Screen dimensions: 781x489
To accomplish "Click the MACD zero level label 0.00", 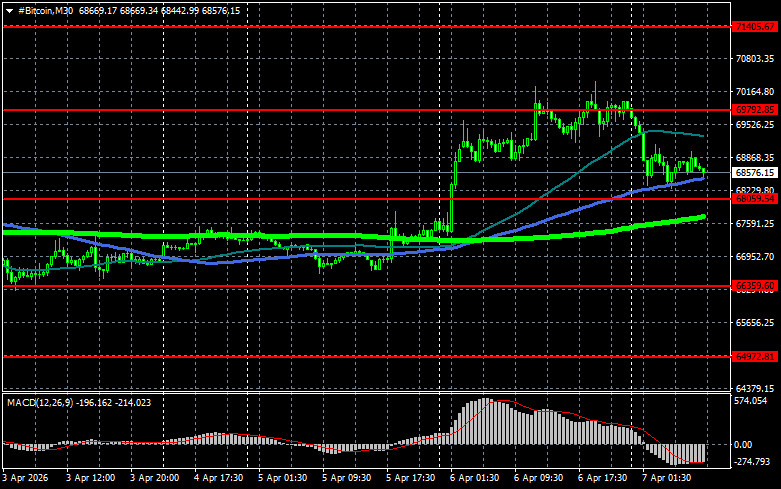I will click(743, 445).
